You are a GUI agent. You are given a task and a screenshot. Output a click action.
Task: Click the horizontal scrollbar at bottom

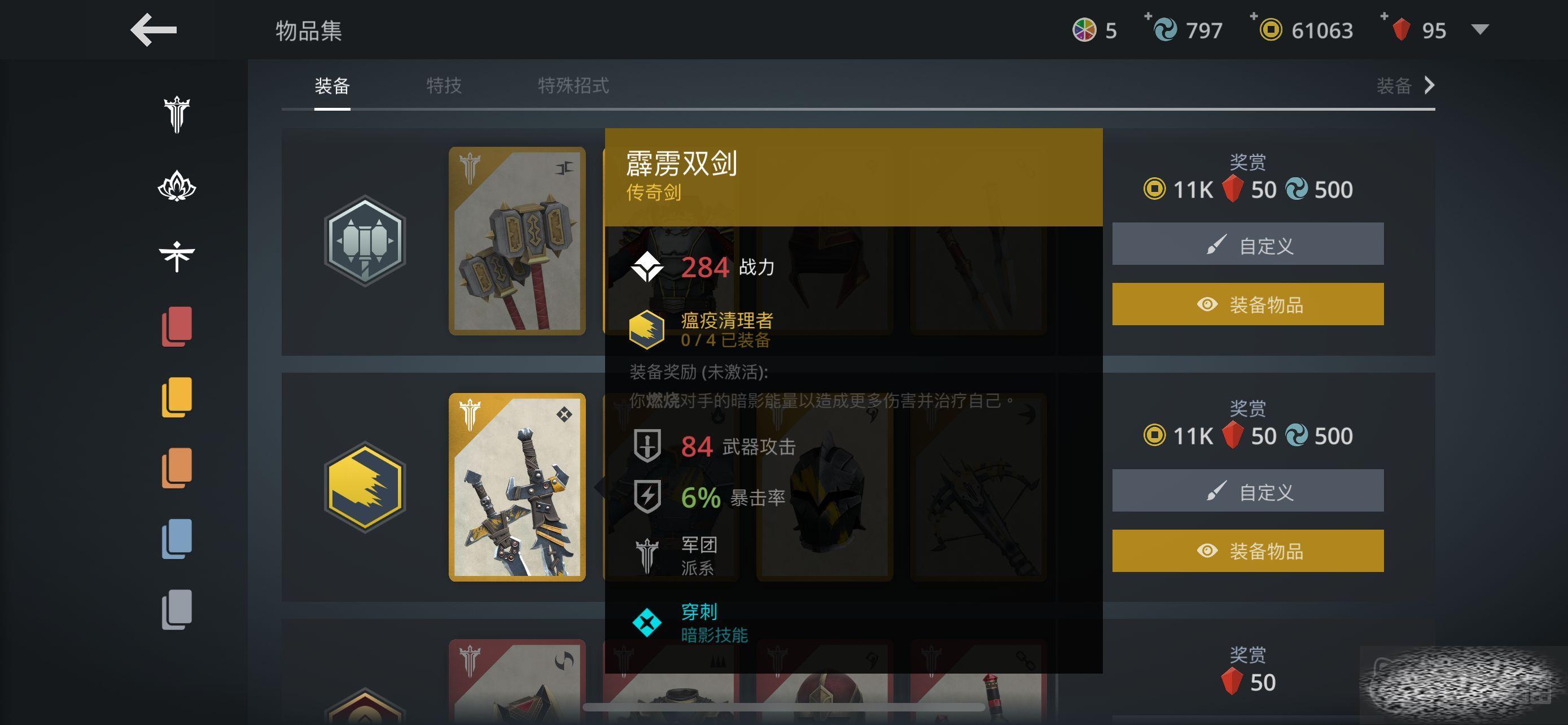pos(784,707)
